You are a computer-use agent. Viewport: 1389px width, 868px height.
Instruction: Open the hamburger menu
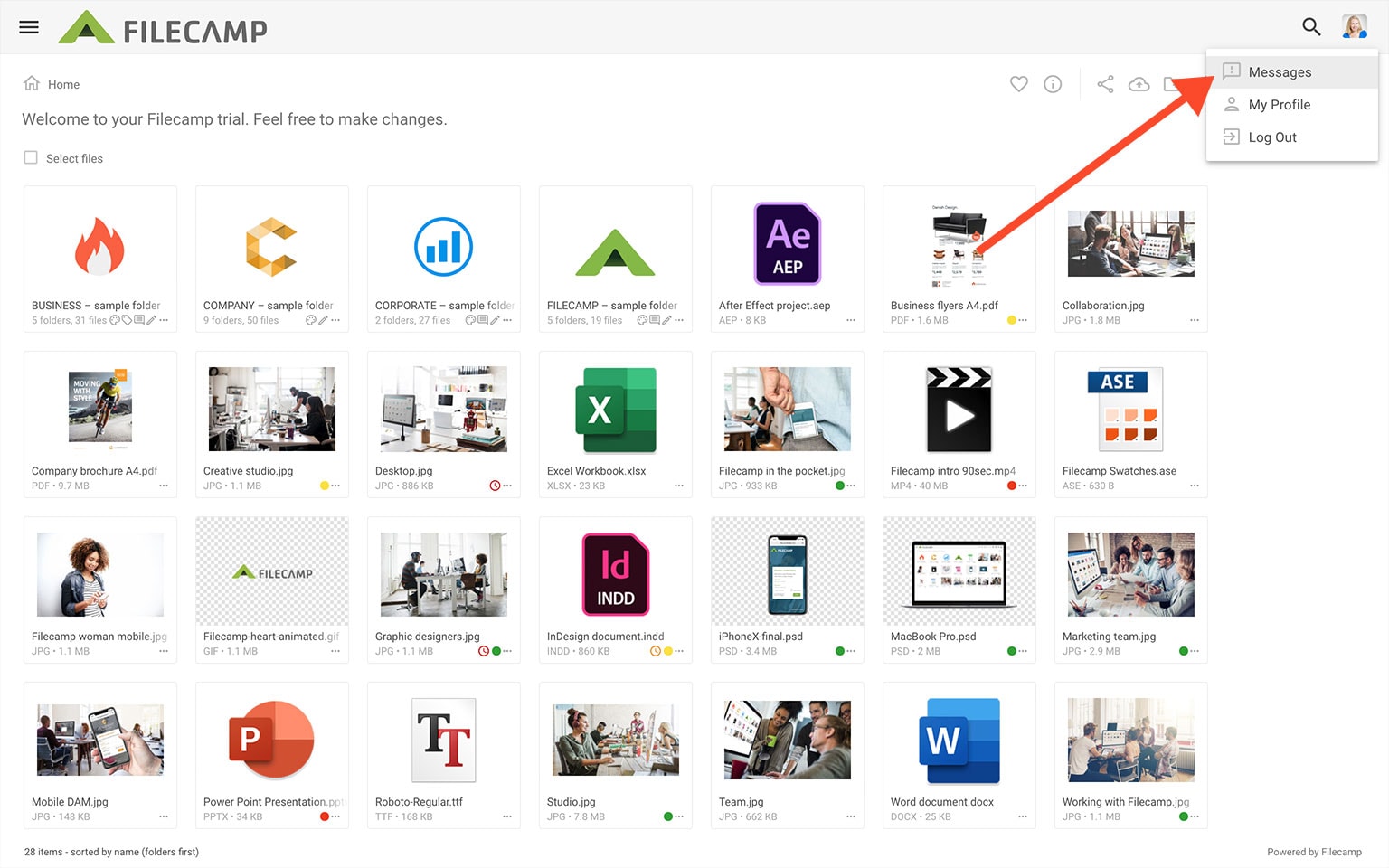pyautogui.click(x=29, y=27)
